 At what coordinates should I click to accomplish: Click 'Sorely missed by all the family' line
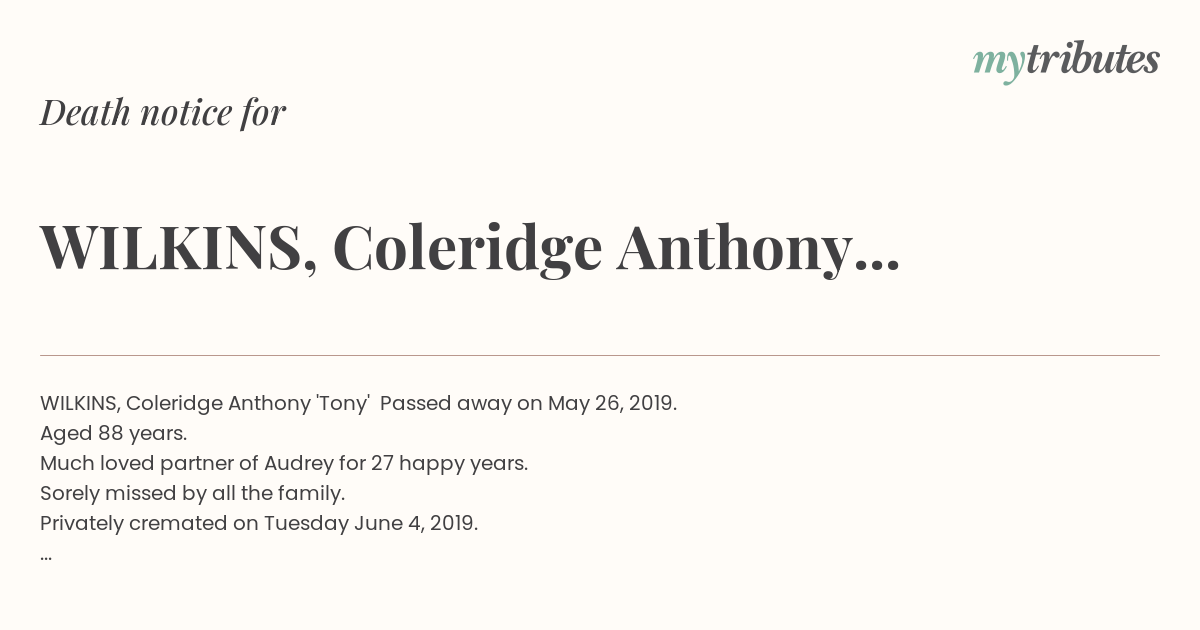192,494
